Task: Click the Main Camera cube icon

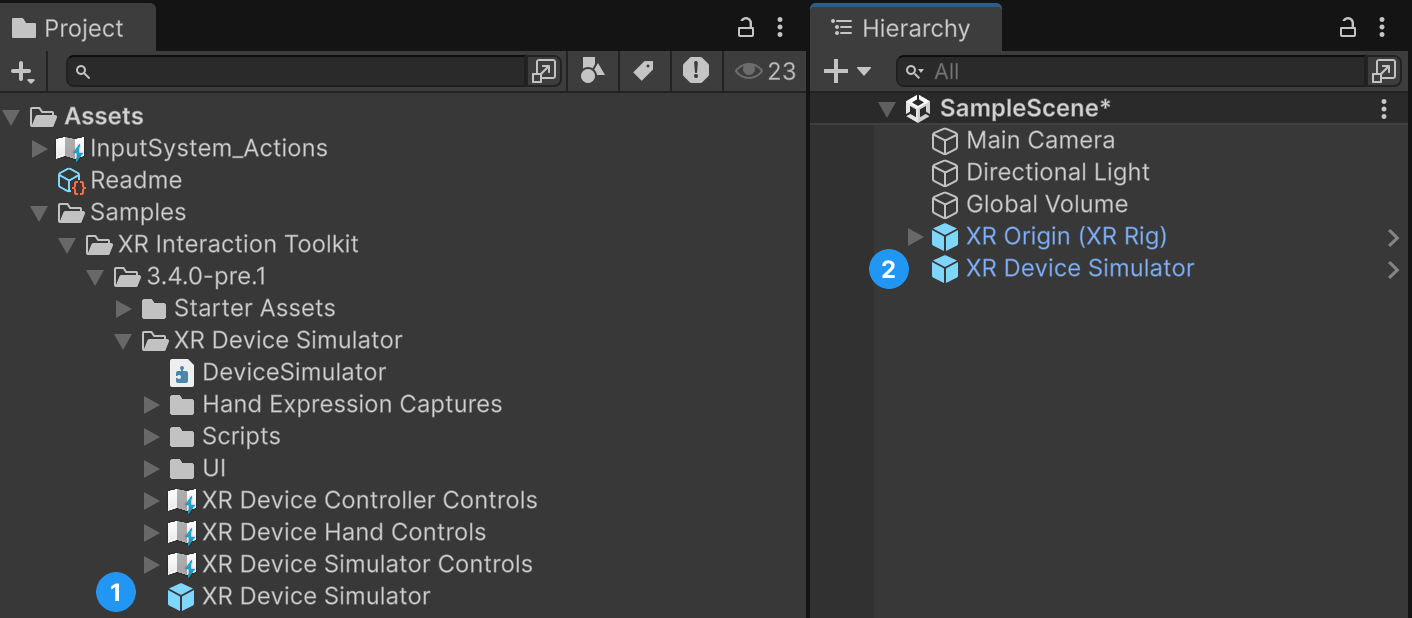Action: [945, 141]
